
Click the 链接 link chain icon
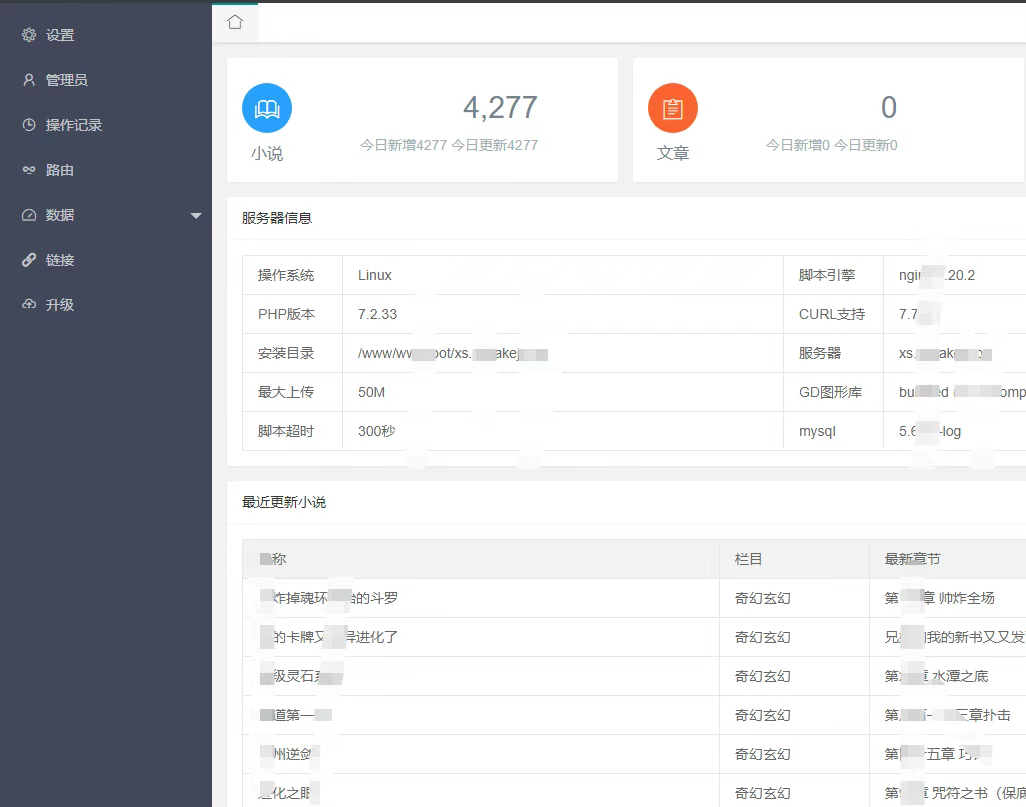[x=28, y=259]
